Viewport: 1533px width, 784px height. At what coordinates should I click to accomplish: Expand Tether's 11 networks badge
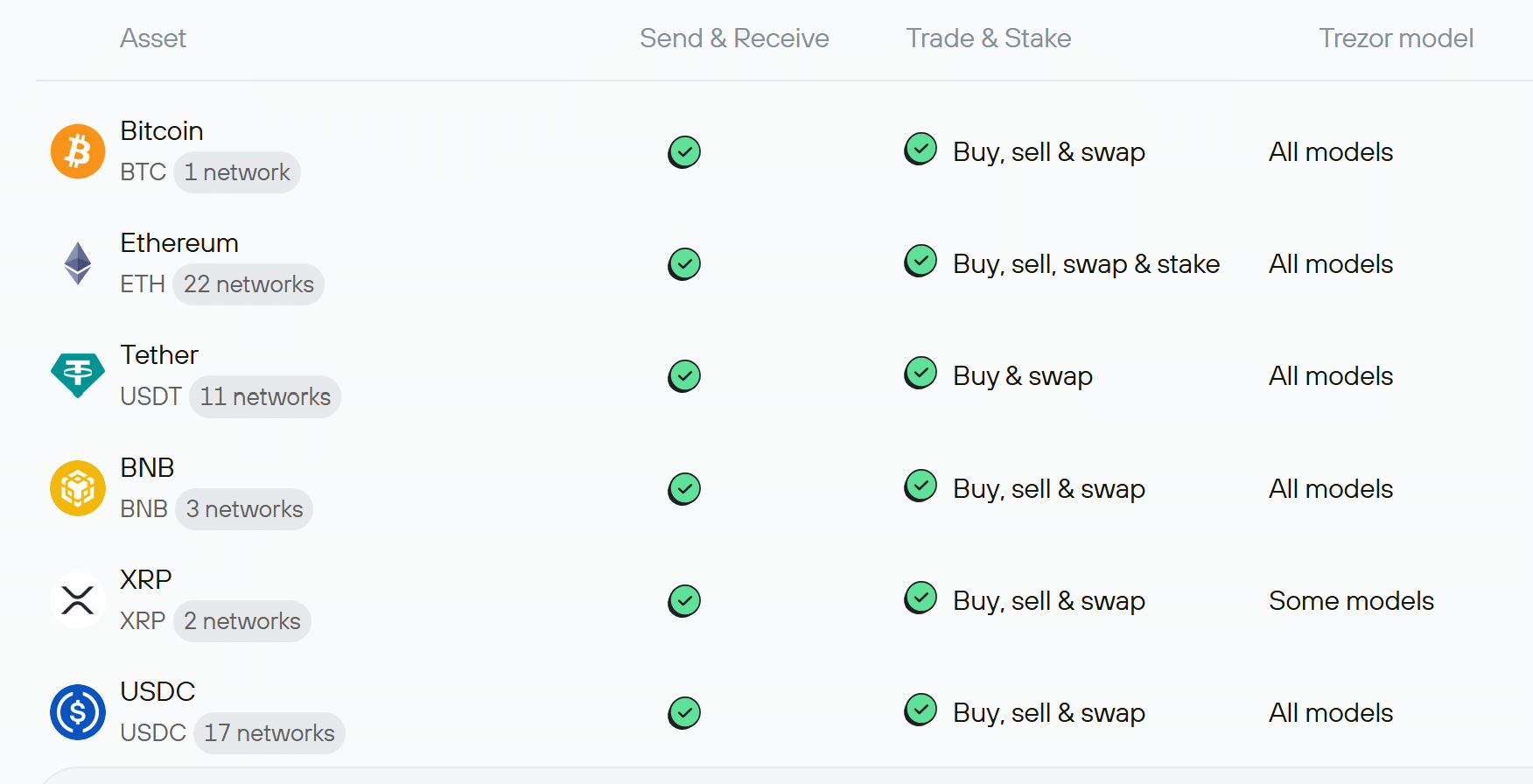(265, 397)
